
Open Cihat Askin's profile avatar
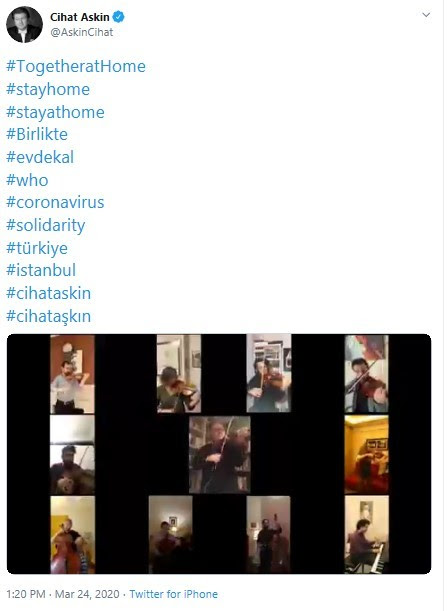coord(24,24)
